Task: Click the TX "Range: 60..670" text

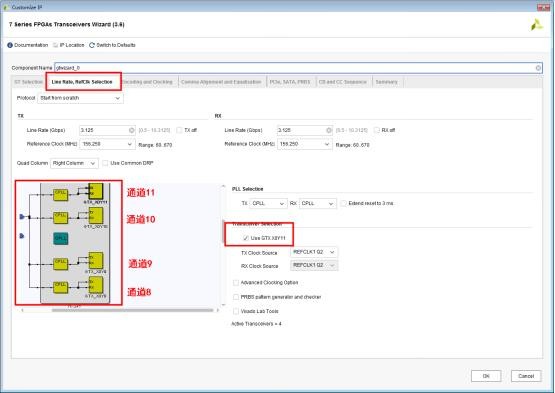Action: pos(155,145)
